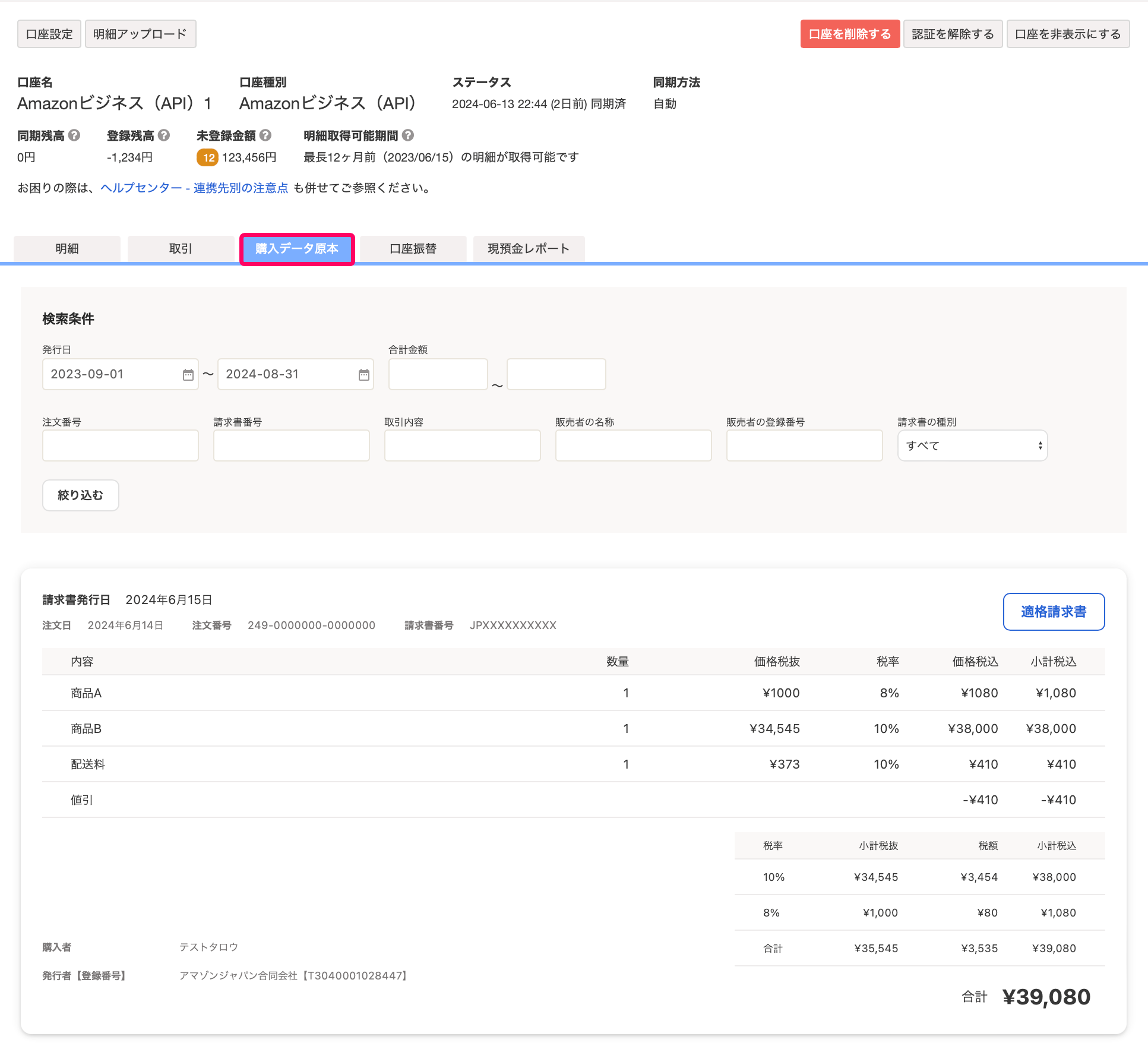The height and width of the screenshot is (1046, 1148).
Task: Focus the 発行日 end date field
Action: [x=296, y=374]
